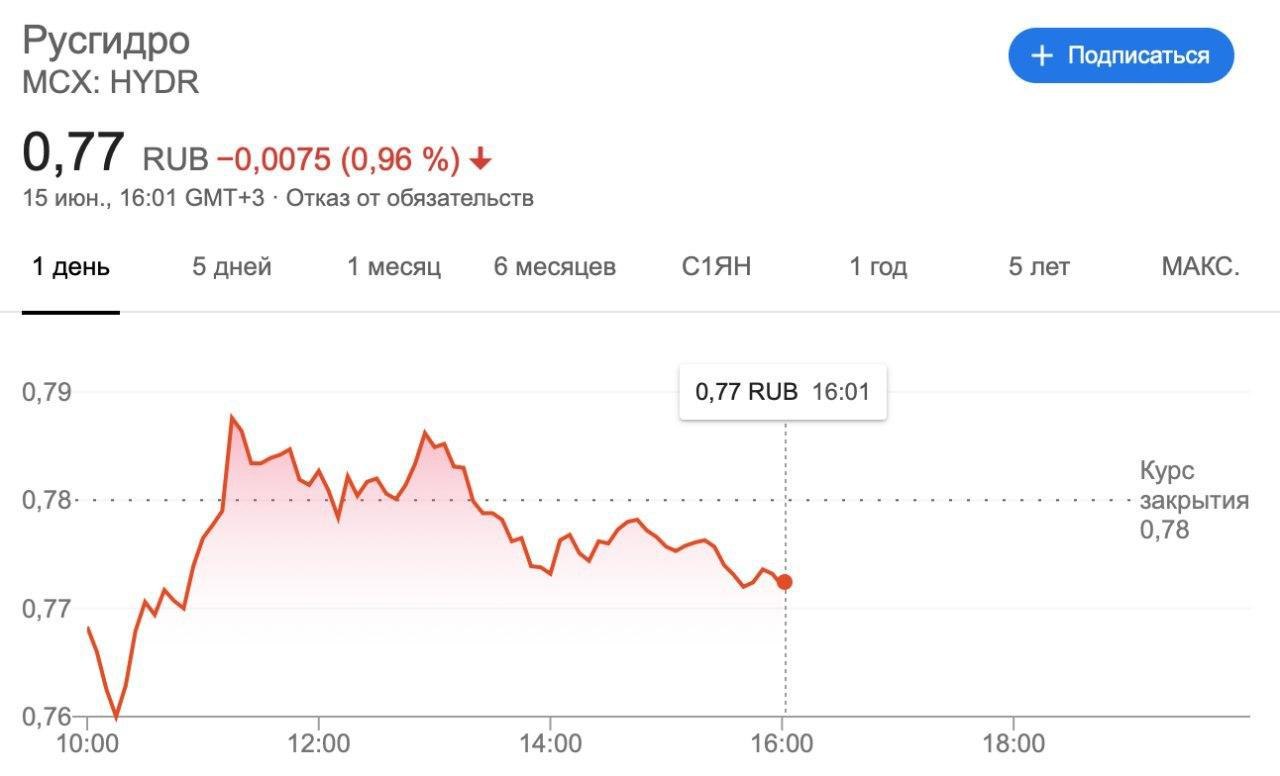Click the red endpoint dot on chart
Image resolution: width=1280 pixels, height=776 pixels.
tap(785, 582)
